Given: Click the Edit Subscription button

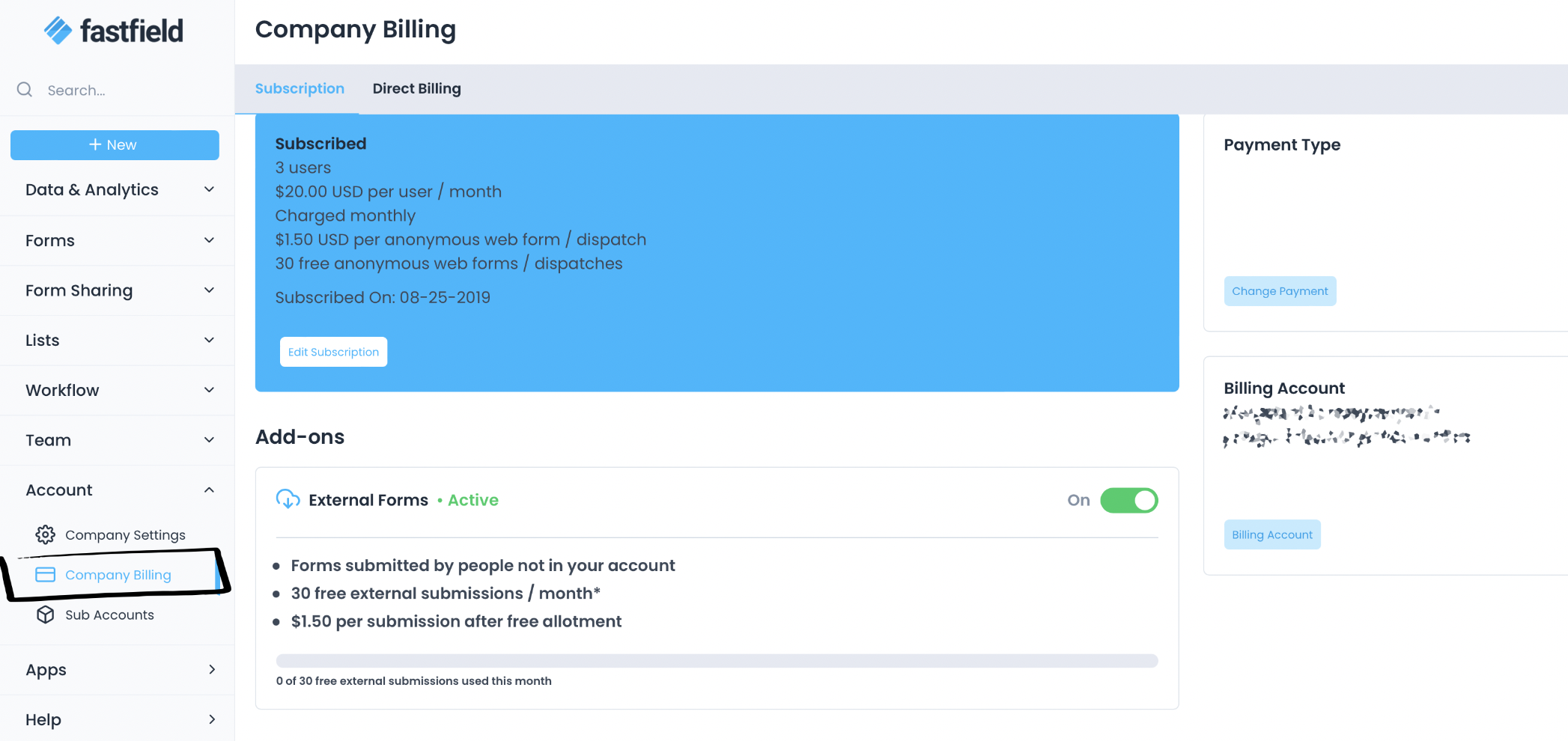Looking at the screenshot, I should pyautogui.click(x=333, y=352).
